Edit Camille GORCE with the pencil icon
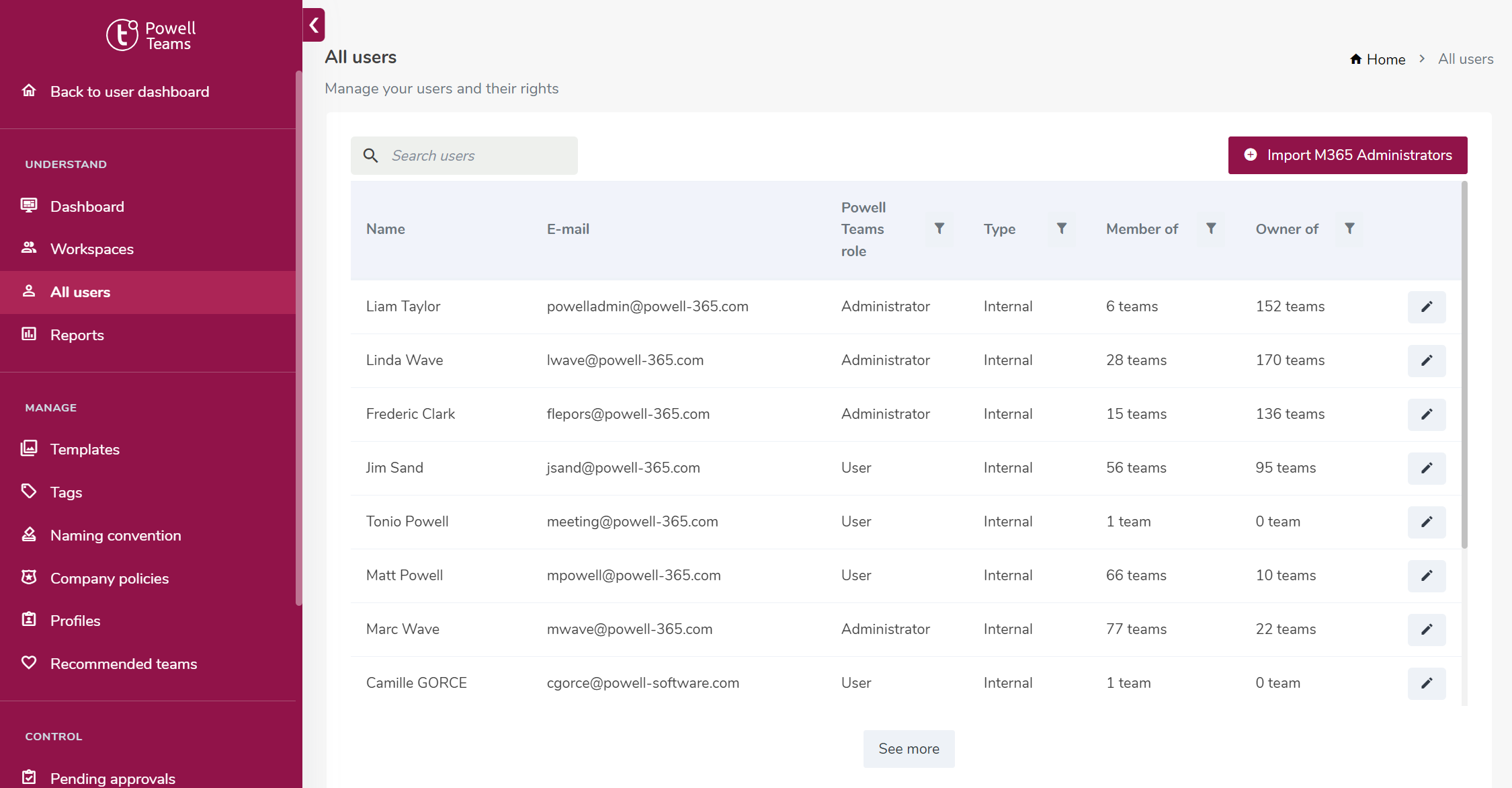 coord(1427,683)
